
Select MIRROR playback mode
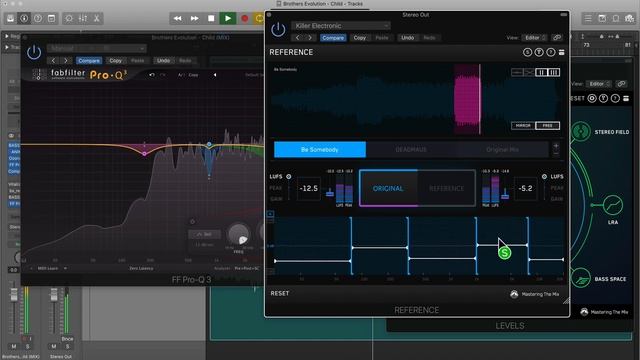coord(523,126)
